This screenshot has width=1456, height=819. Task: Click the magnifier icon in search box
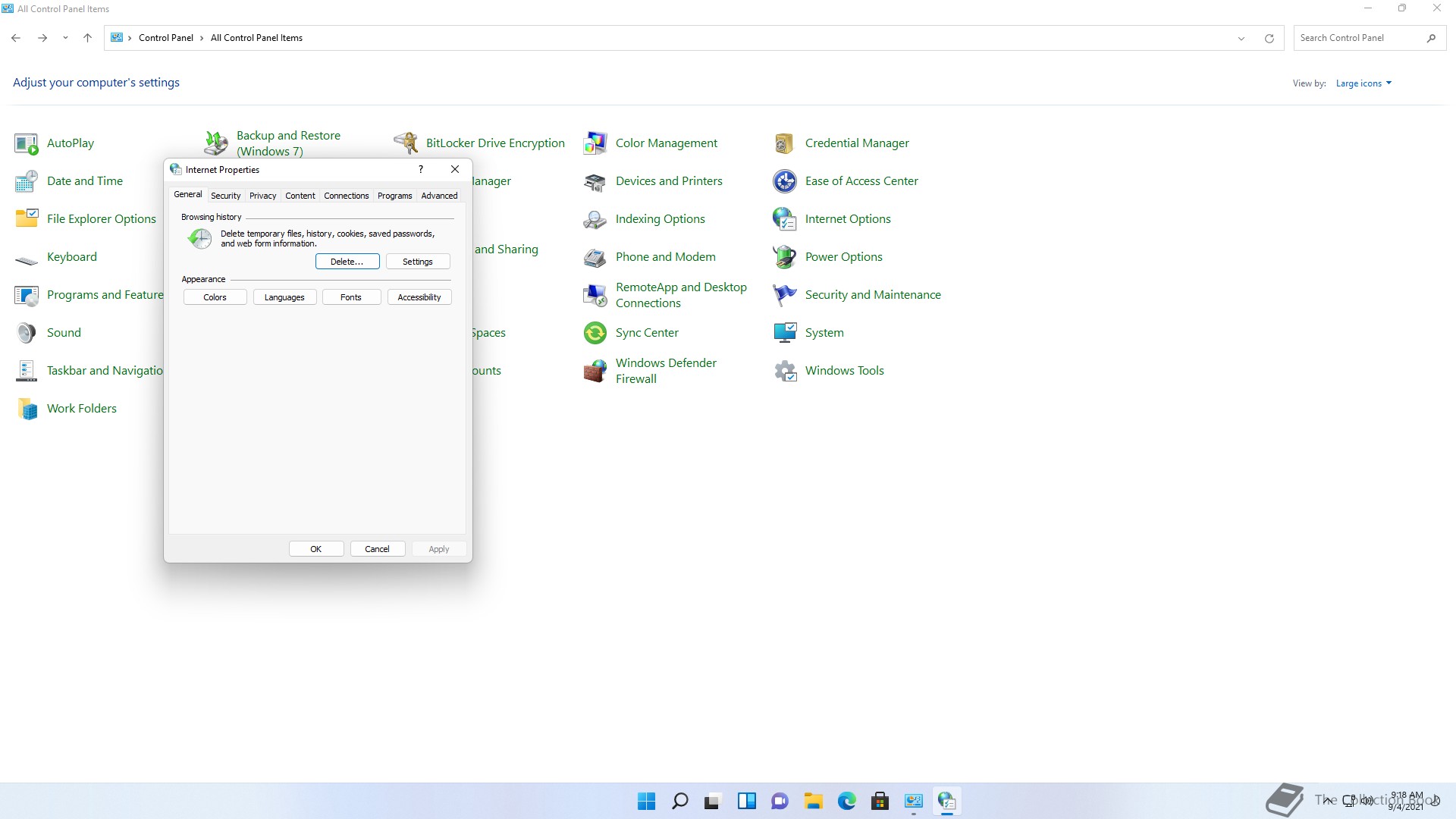[1431, 38]
